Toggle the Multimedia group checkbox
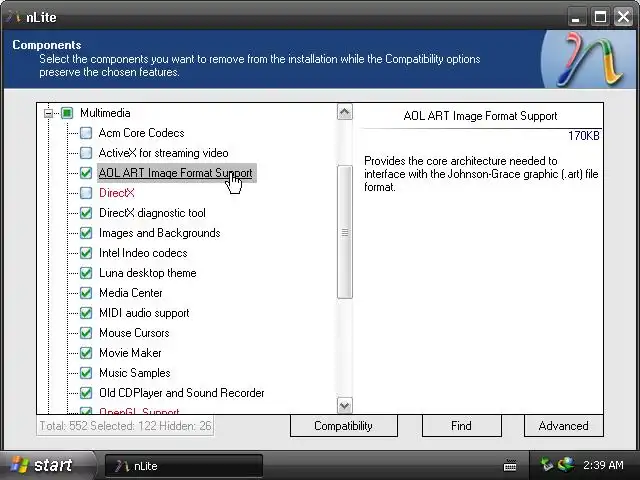Screen dimensions: 640x480 click(67, 113)
